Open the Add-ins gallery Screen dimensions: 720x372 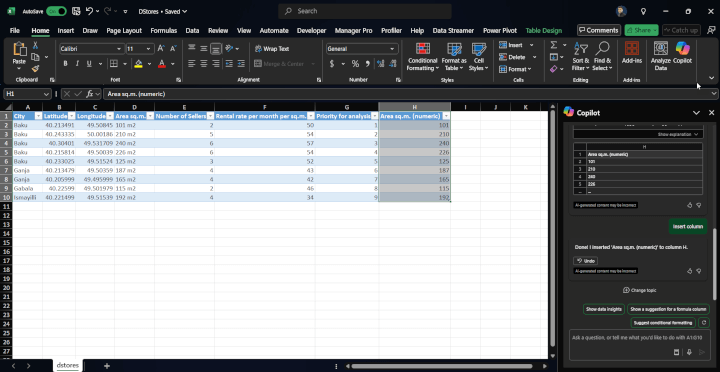click(x=632, y=52)
